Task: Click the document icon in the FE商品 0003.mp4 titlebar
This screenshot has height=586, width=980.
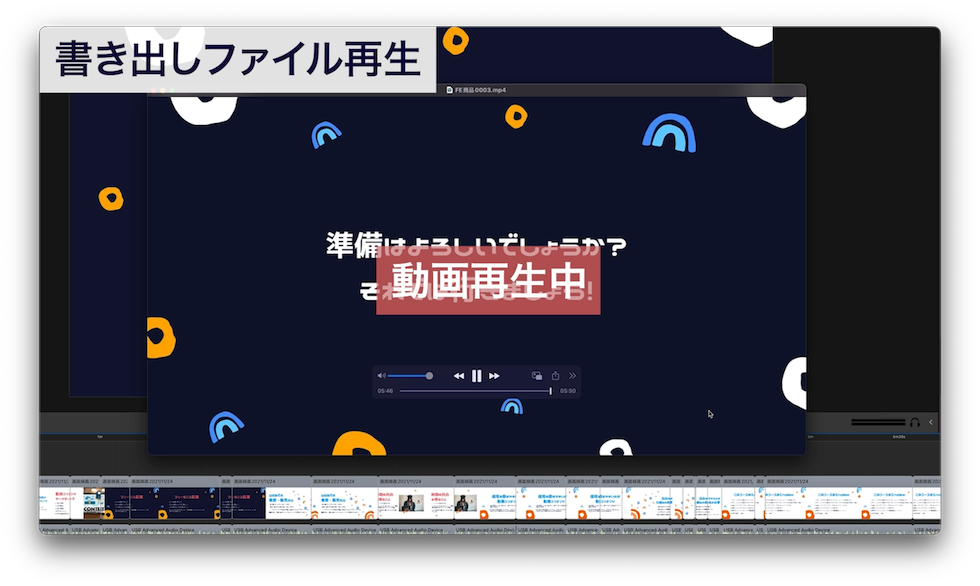Action: (x=449, y=89)
